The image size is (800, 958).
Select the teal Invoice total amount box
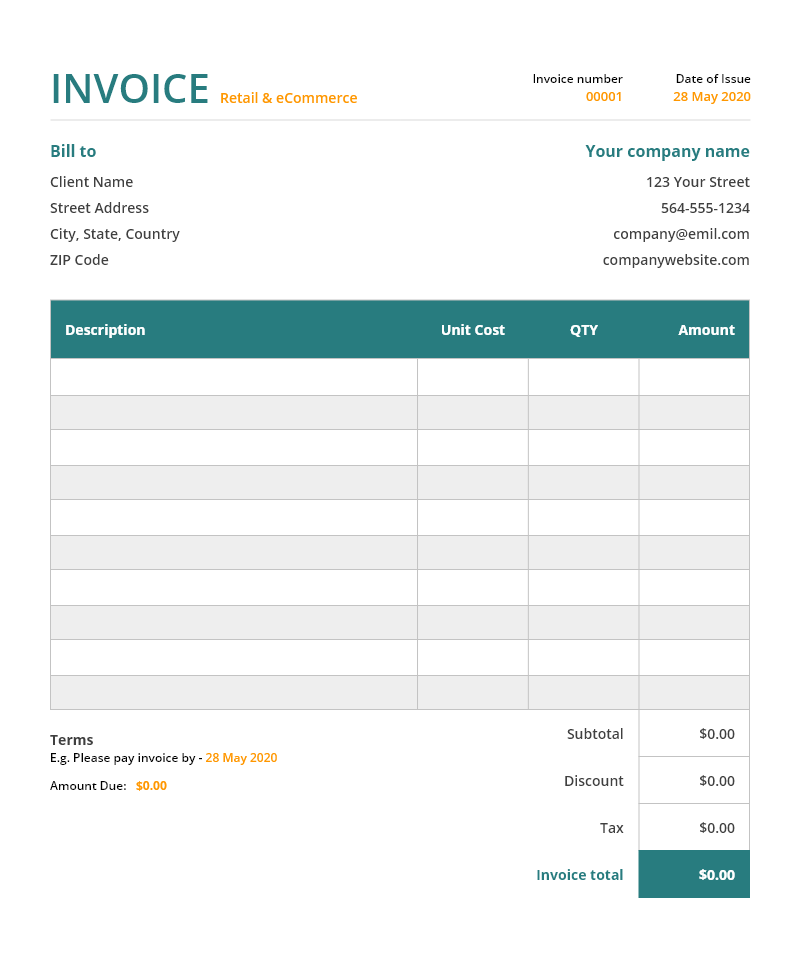695,875
